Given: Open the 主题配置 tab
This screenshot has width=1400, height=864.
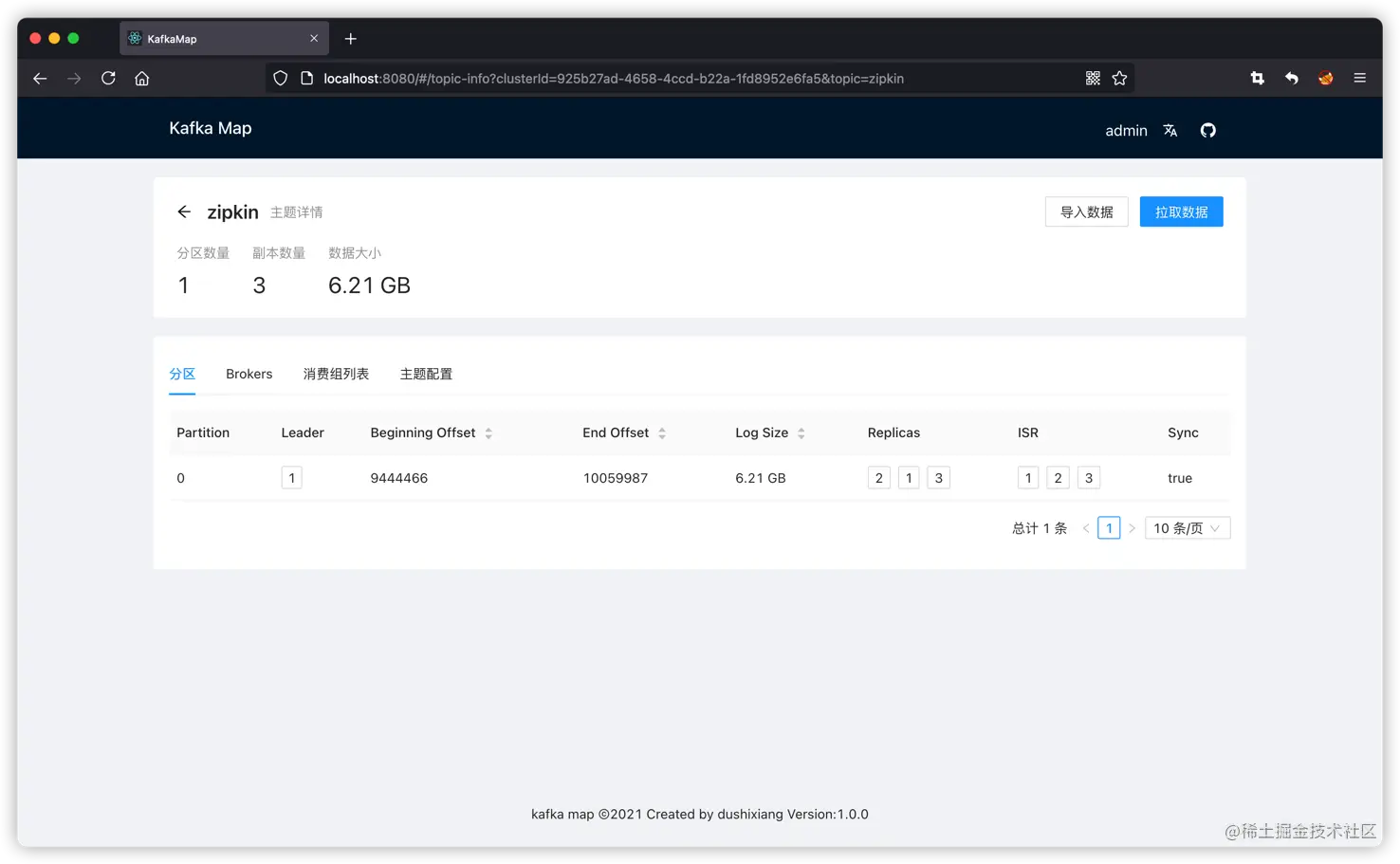Looking at the screenshot, I should [426, 374].
